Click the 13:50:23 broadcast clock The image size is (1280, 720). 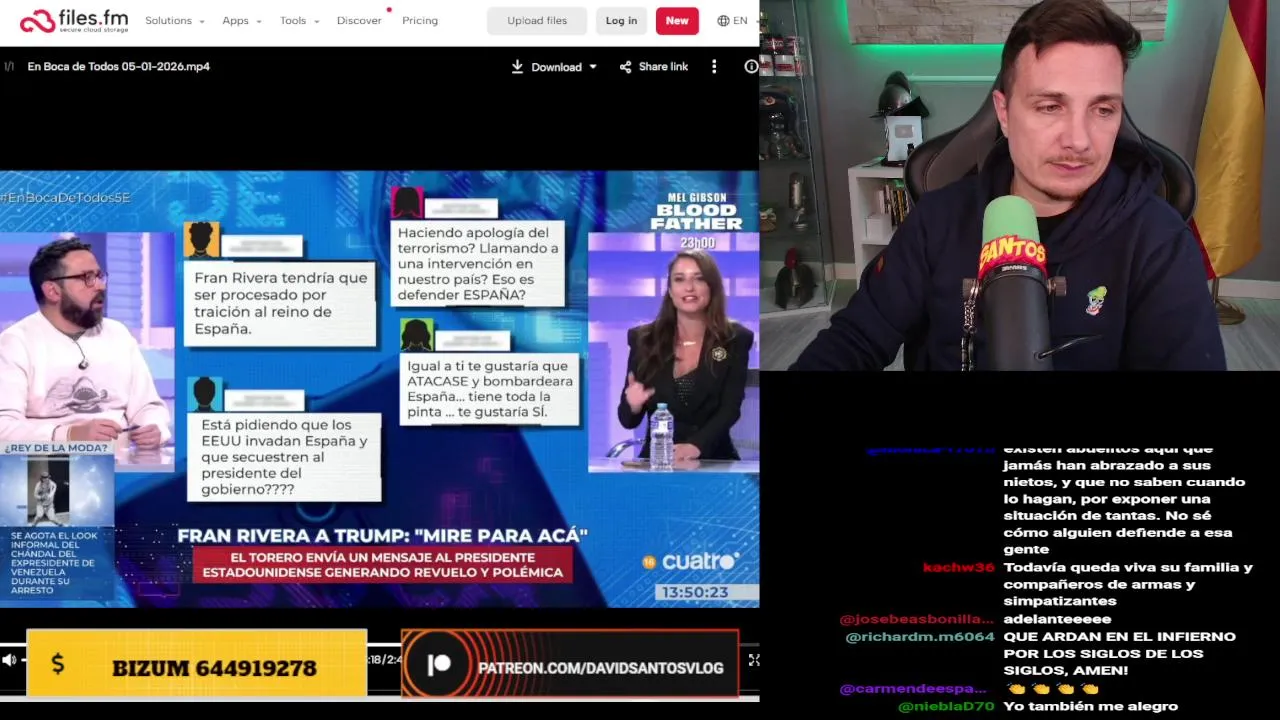click(x=695, y=592)
